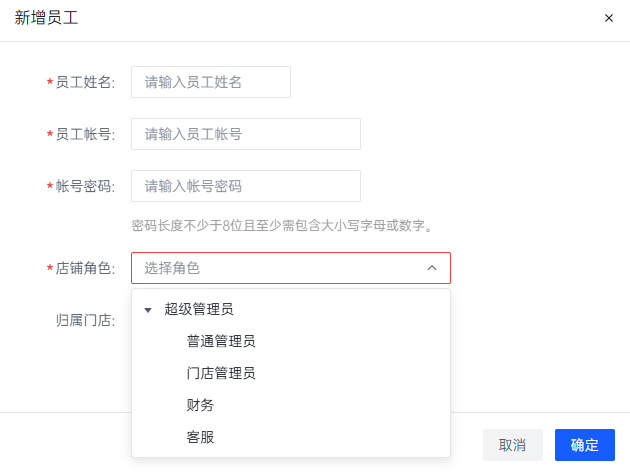Screen dimensions: 630x476
Task: Pick the 门店管理员 role
Action: [x=220, y=373]
